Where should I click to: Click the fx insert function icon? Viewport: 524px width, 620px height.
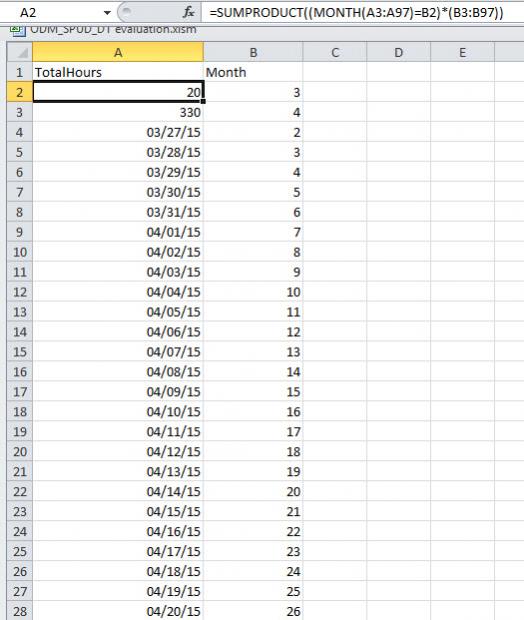pos(189,13)
